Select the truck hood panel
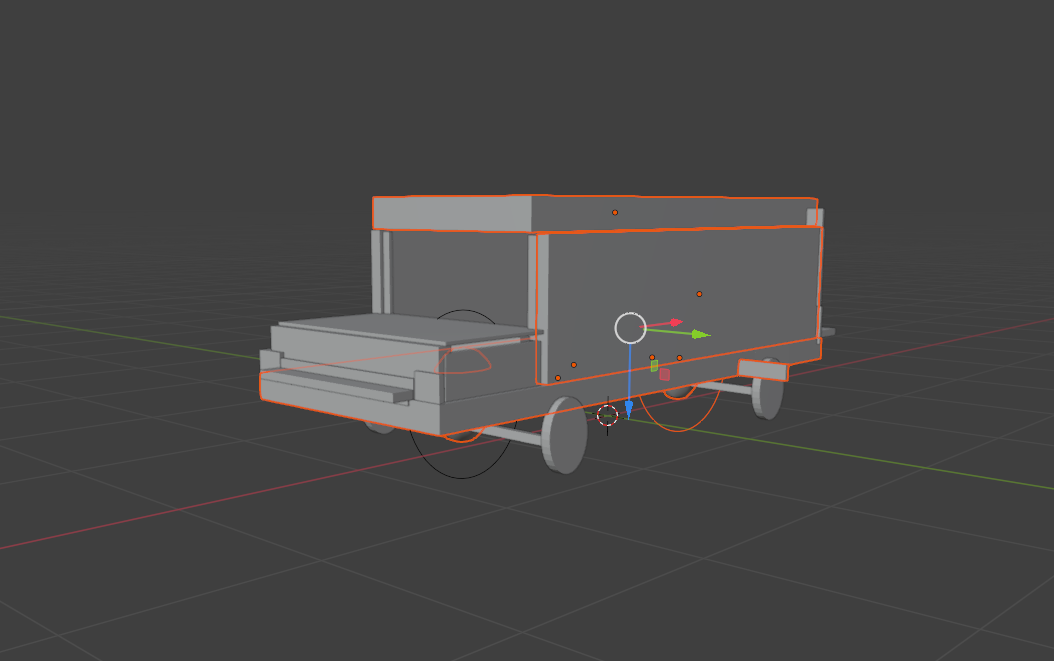1054x661 pixels. coord(411,329)
